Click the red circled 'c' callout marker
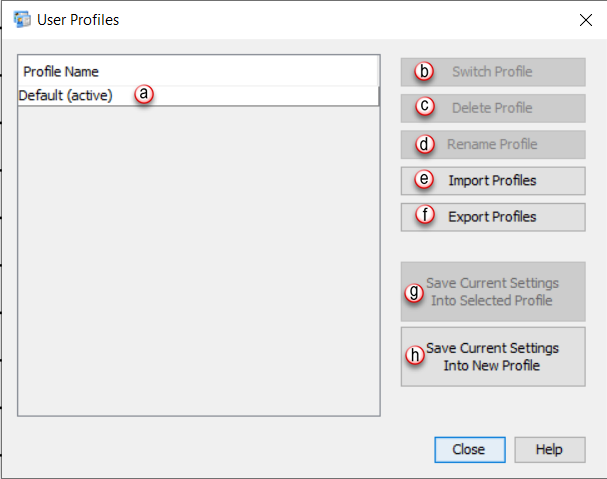Viewport: 607px width, 479px height. (x=425, y=107)
